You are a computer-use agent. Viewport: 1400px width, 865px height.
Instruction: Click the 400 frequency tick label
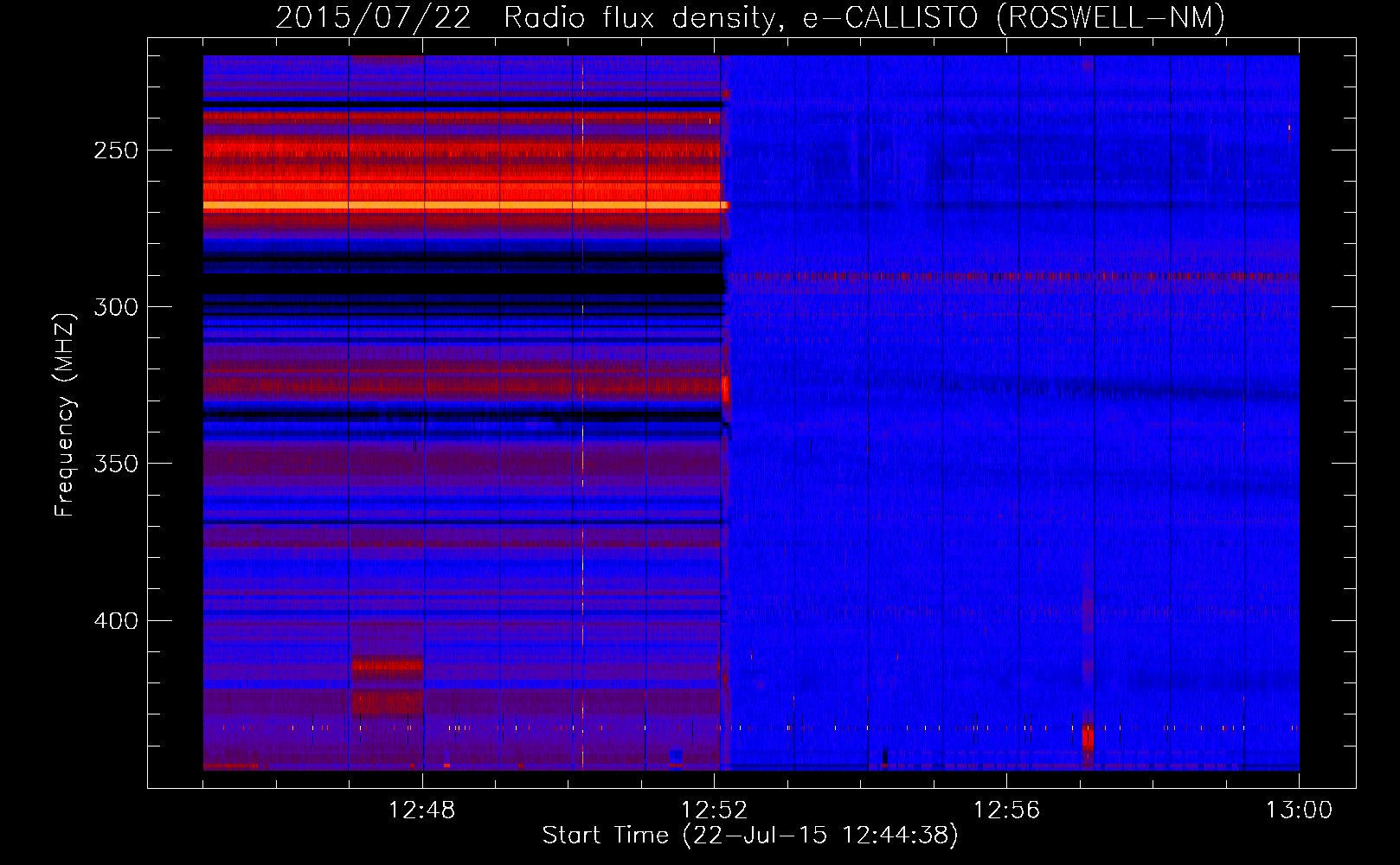click(x=116, y=621)
